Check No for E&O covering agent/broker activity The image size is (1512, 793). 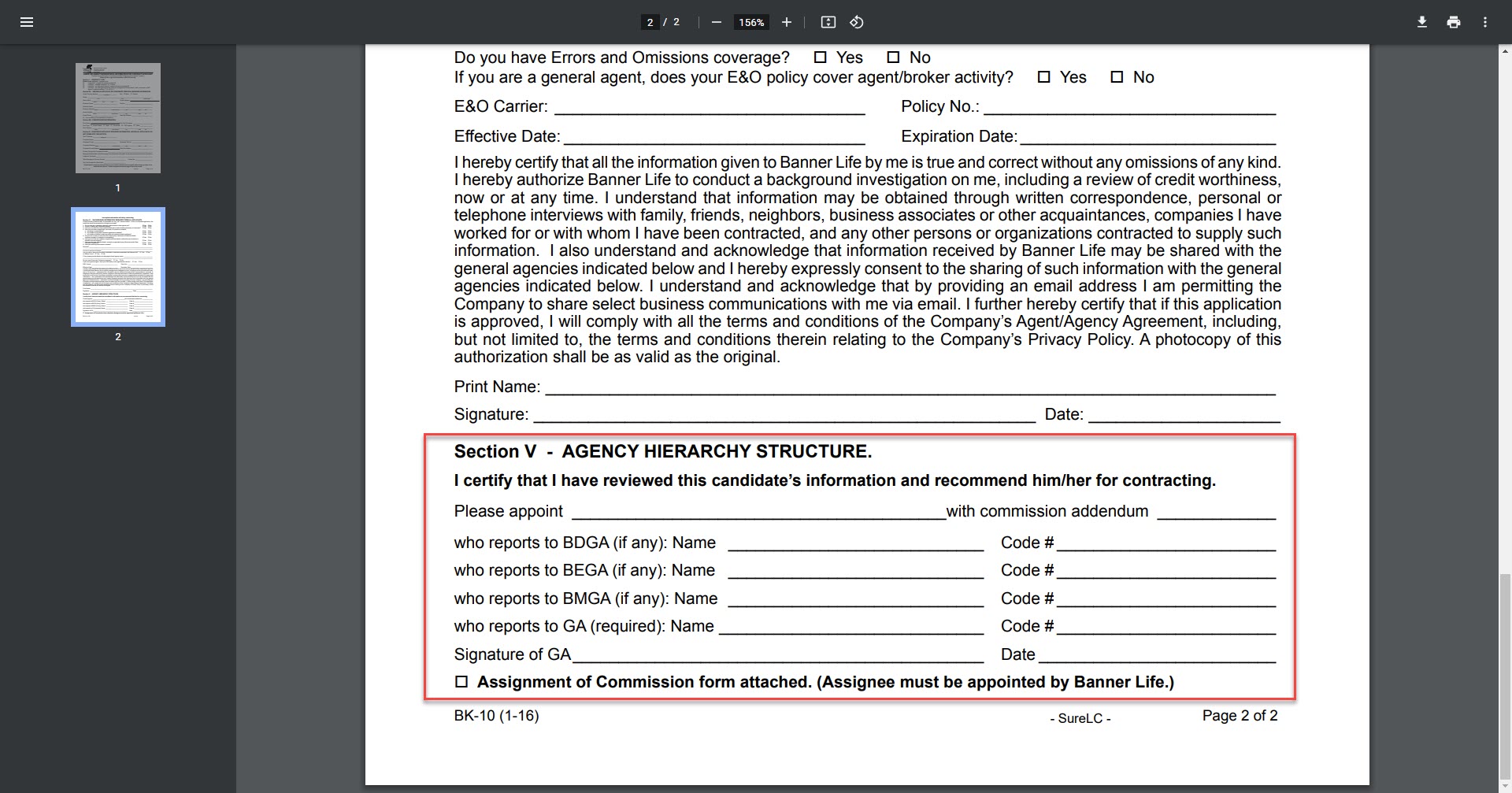tap(1117, 76)
